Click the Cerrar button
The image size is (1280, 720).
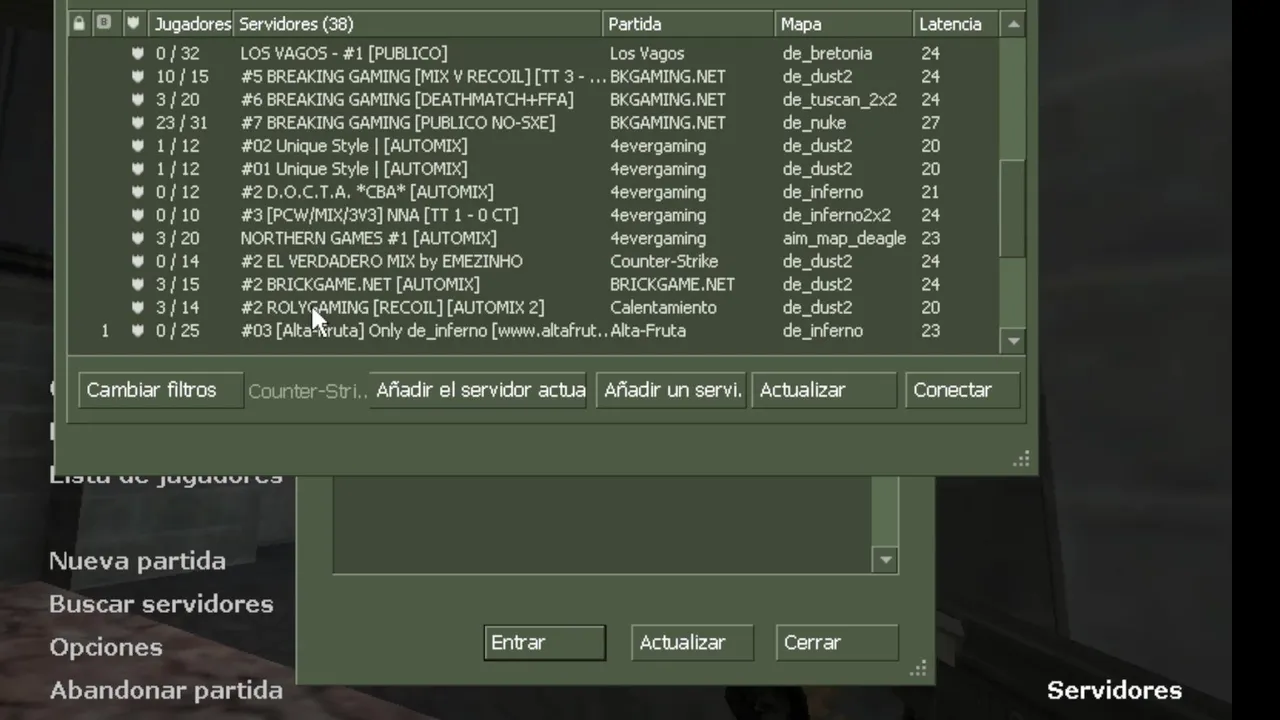[x=837, y=643]
